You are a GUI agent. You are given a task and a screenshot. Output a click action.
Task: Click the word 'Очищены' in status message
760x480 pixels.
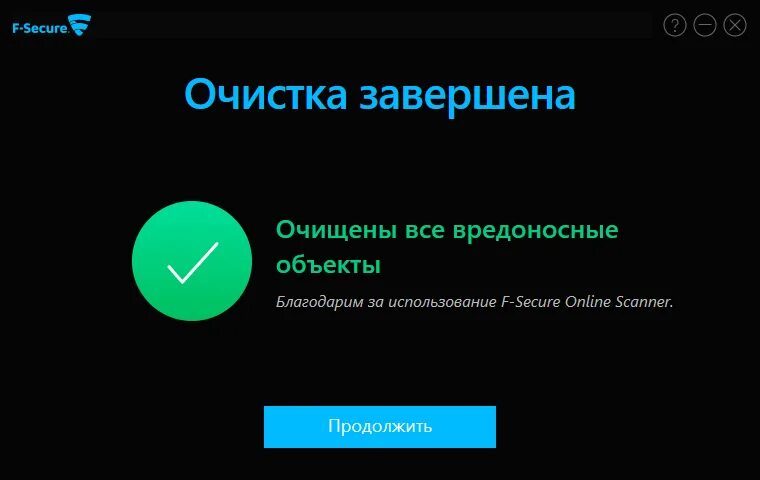pos(336,231)
